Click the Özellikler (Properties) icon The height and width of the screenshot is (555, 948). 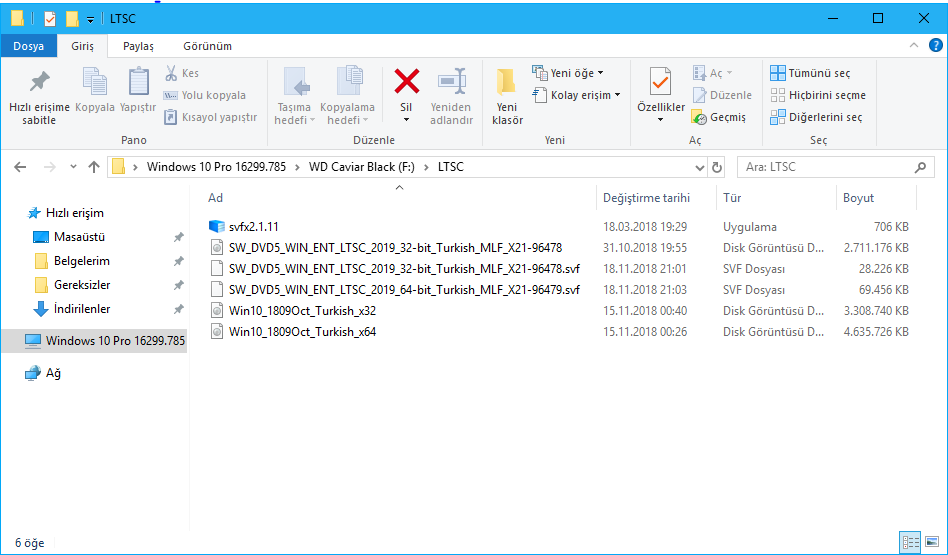pyautogui.click(x=660, y=83)
